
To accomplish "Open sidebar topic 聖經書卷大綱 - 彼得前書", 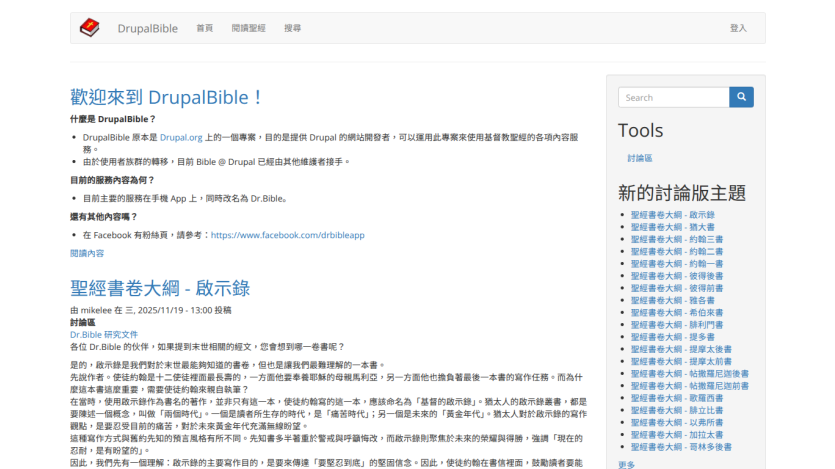I will click(x=677, y=288).
